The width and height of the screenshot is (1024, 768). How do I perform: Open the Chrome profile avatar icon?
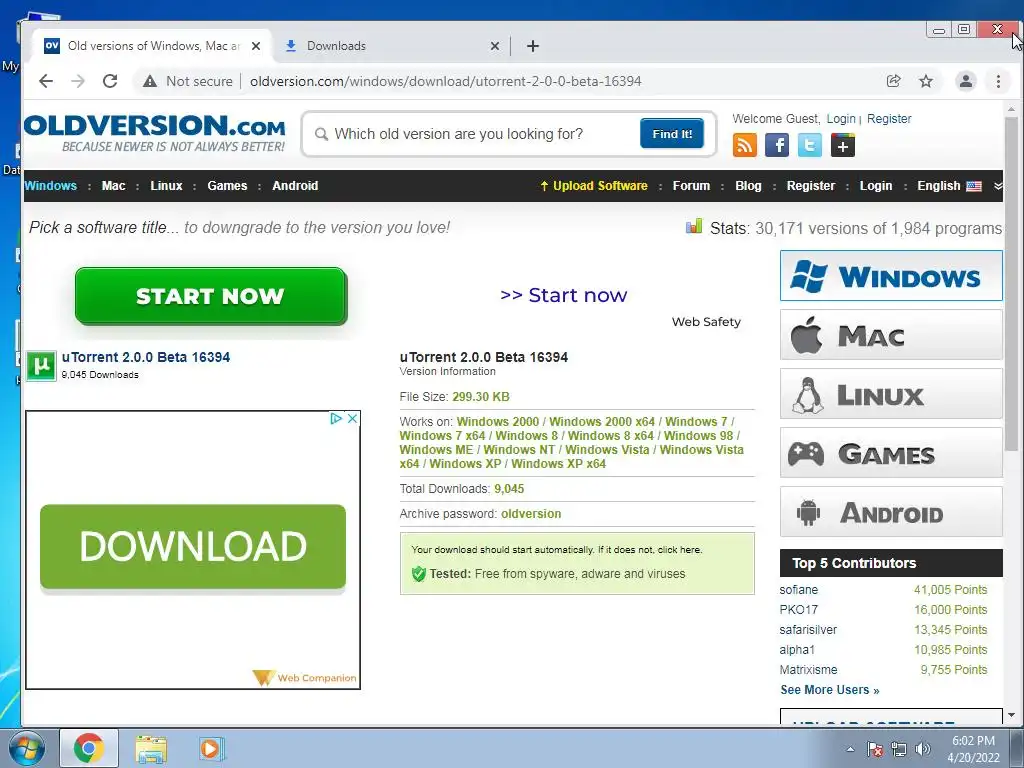pyautogui.click(x=965, y=81)
